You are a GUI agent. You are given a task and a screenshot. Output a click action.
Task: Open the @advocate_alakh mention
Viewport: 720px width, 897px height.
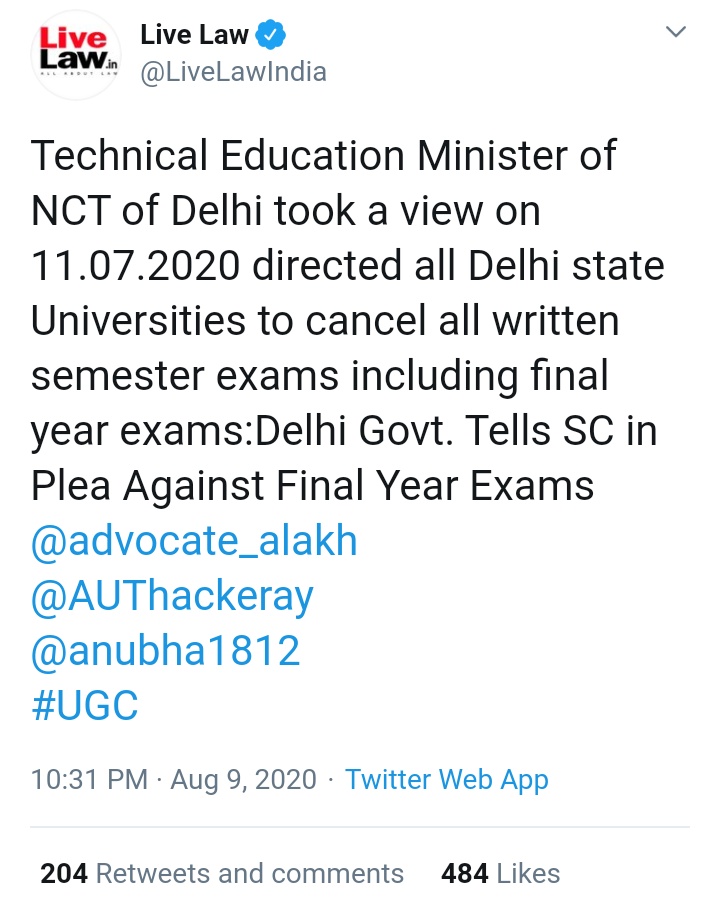(x=194, y=542)
